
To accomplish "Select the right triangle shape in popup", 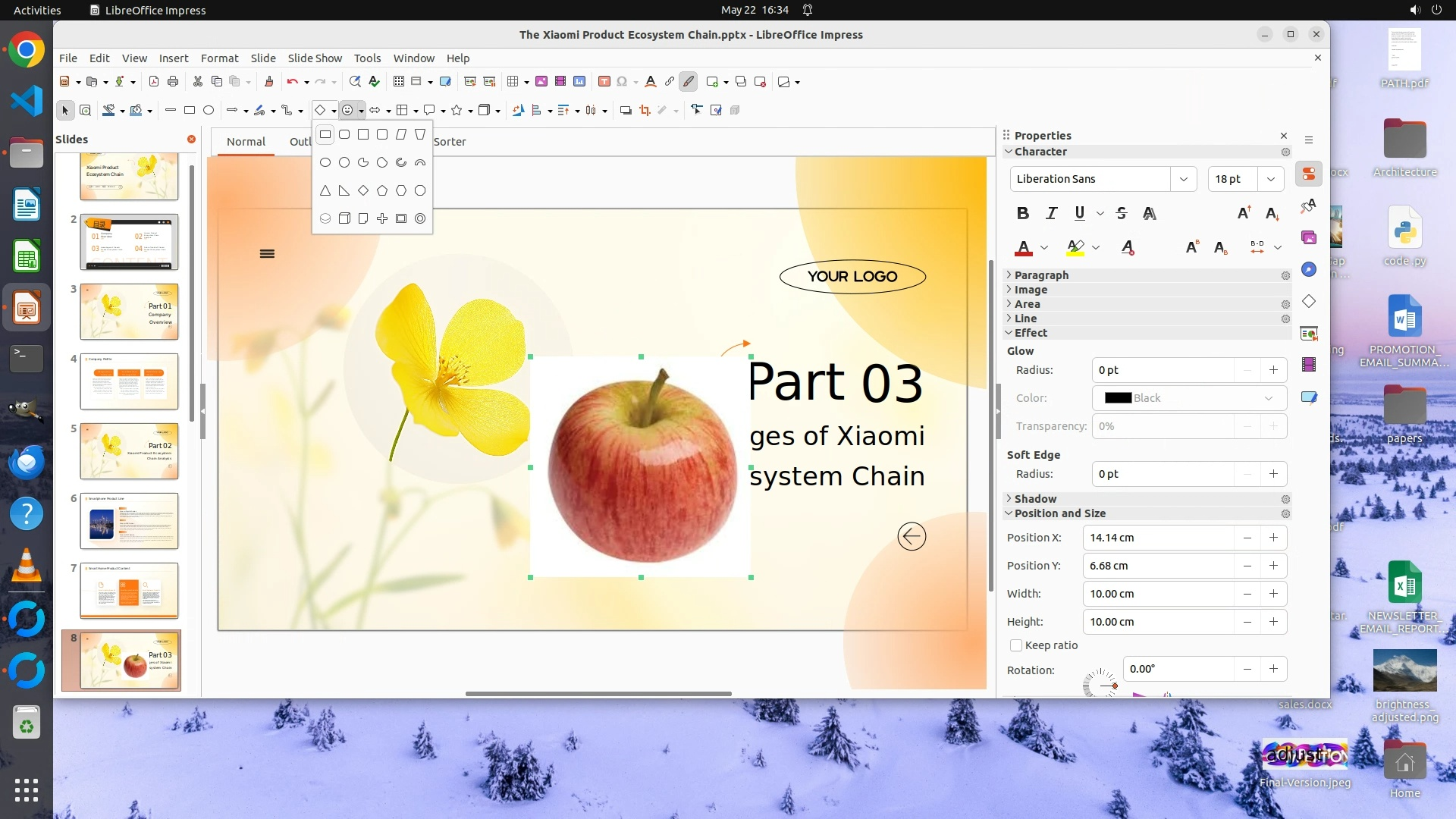I will point(344,190).
